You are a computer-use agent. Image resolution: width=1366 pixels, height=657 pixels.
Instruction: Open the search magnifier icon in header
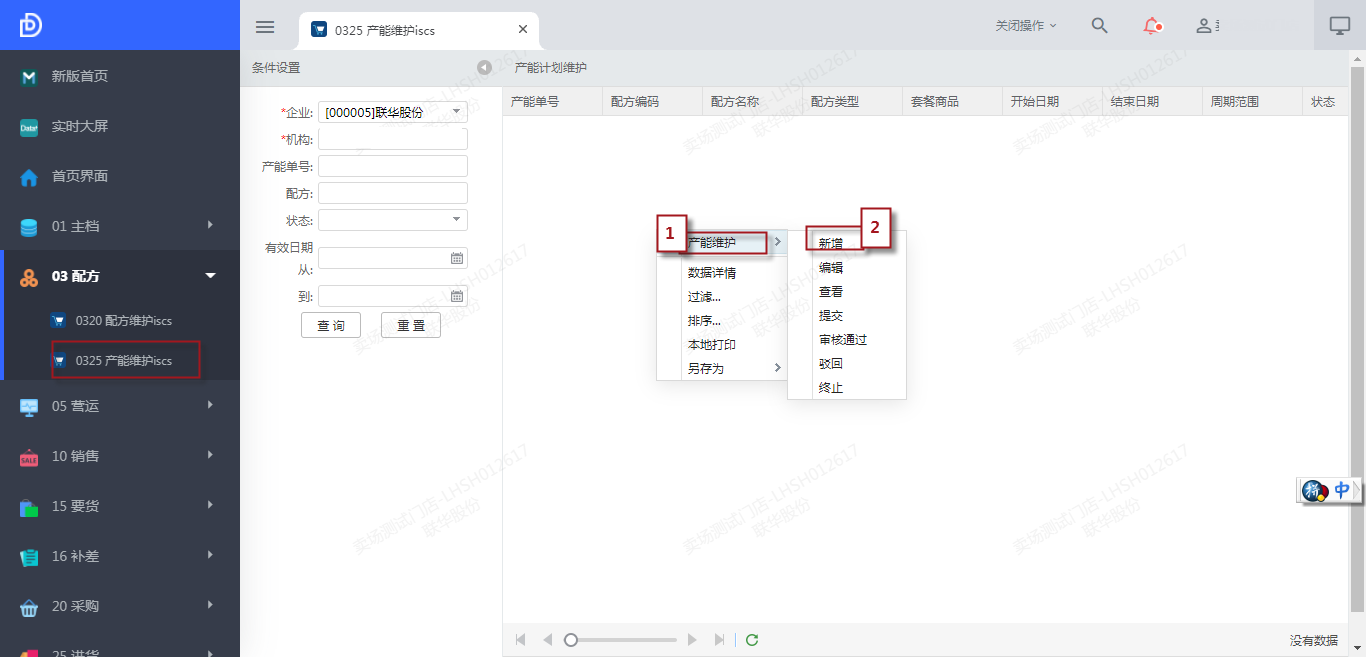1099,26
